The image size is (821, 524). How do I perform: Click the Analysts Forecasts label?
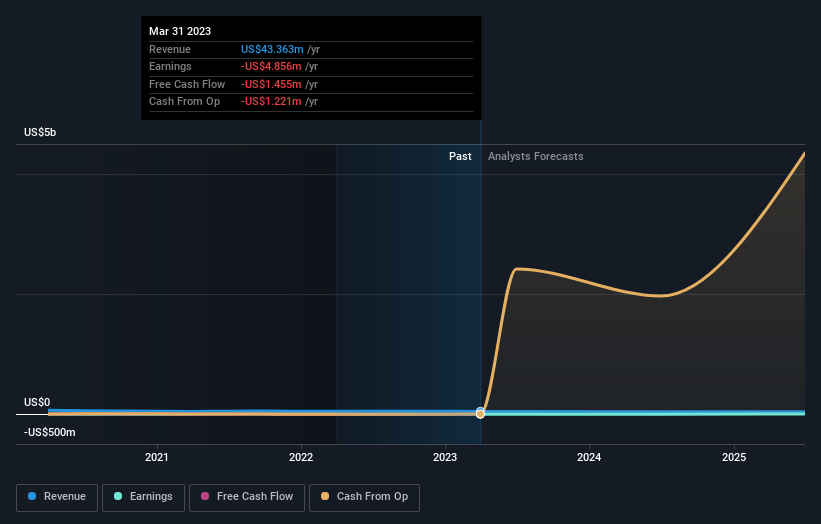point(536,156)
